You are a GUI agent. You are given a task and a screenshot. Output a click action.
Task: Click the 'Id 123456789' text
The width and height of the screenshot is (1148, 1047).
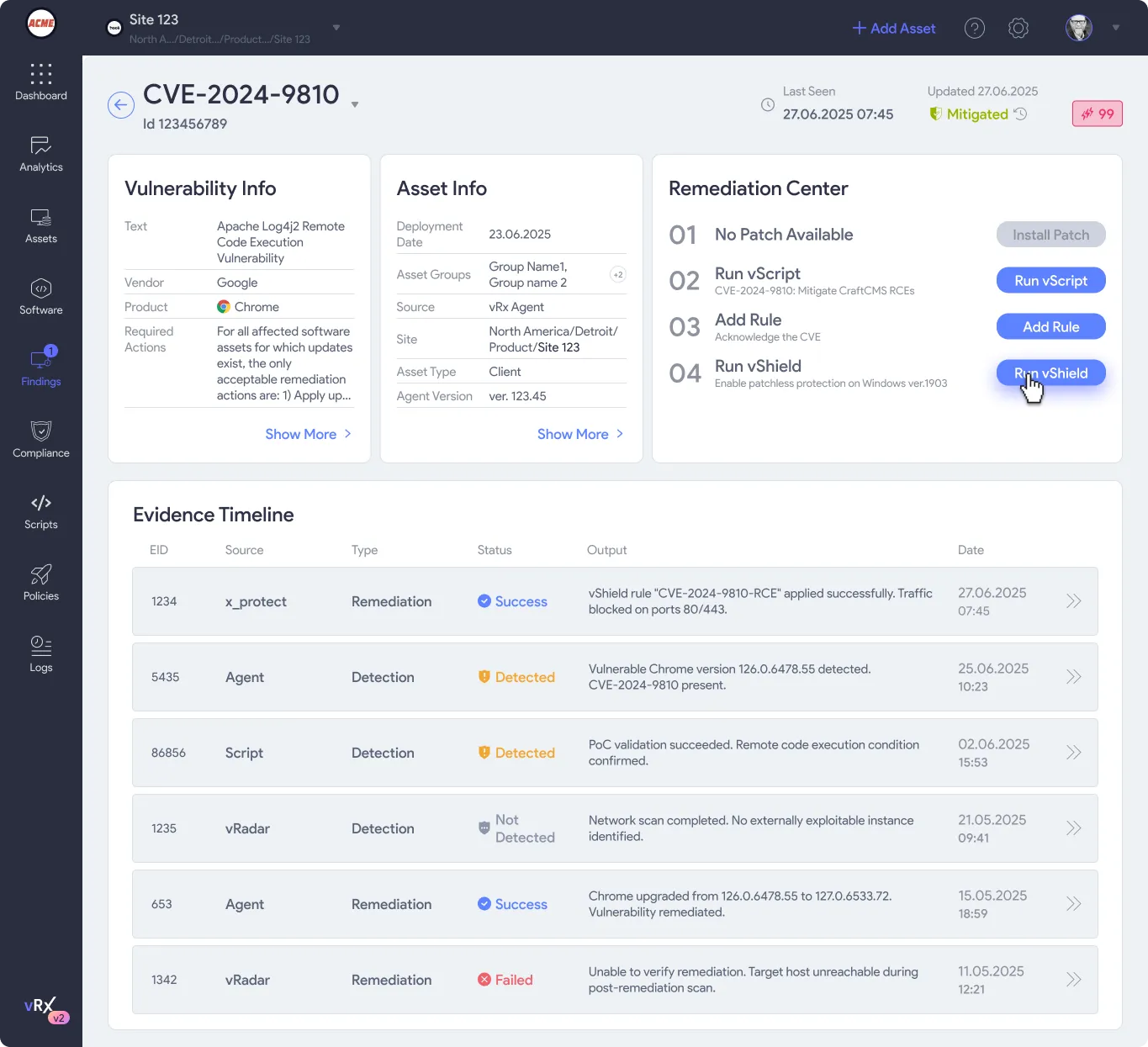185,124
